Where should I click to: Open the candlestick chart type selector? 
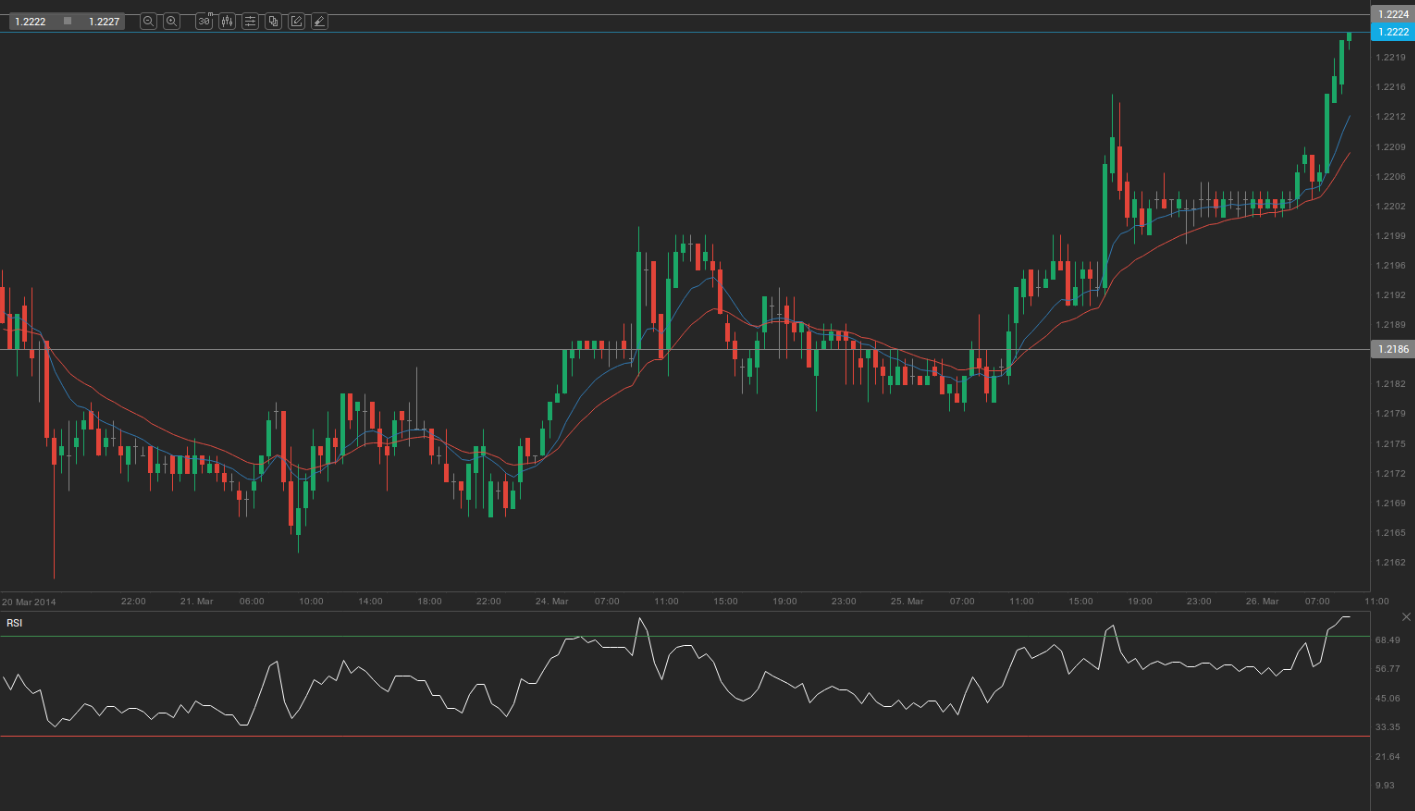227,21
